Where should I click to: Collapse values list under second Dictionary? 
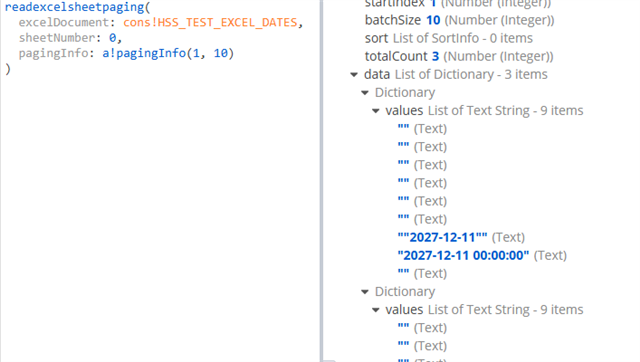376,310
